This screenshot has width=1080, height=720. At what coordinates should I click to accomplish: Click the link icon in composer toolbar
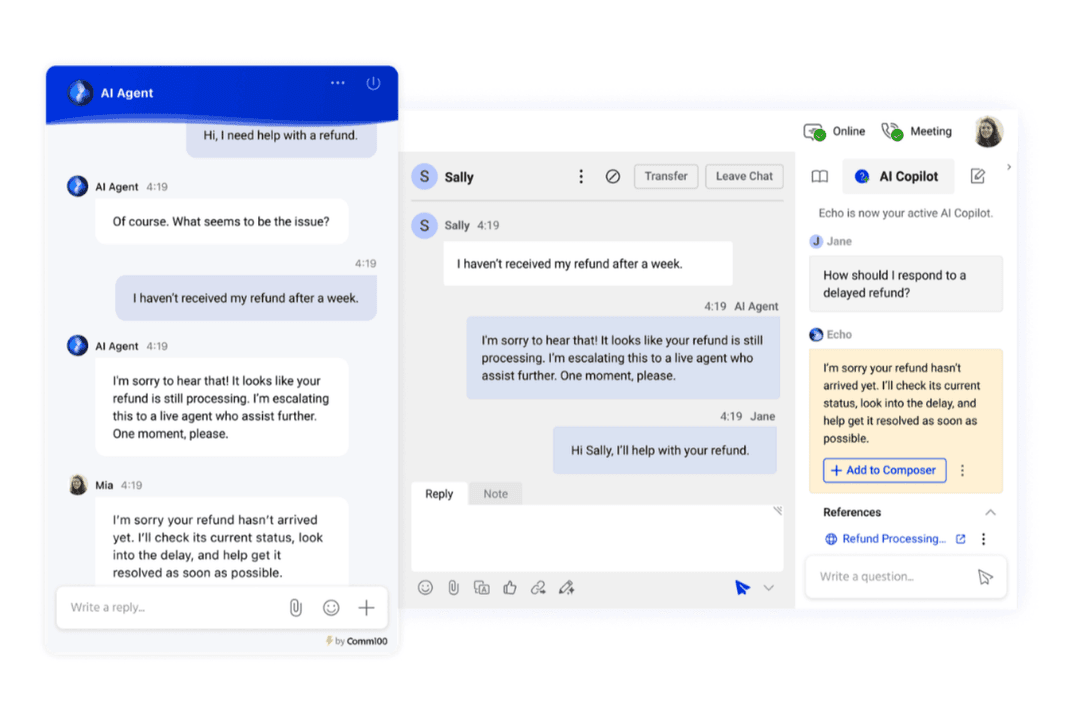point(538,588)
